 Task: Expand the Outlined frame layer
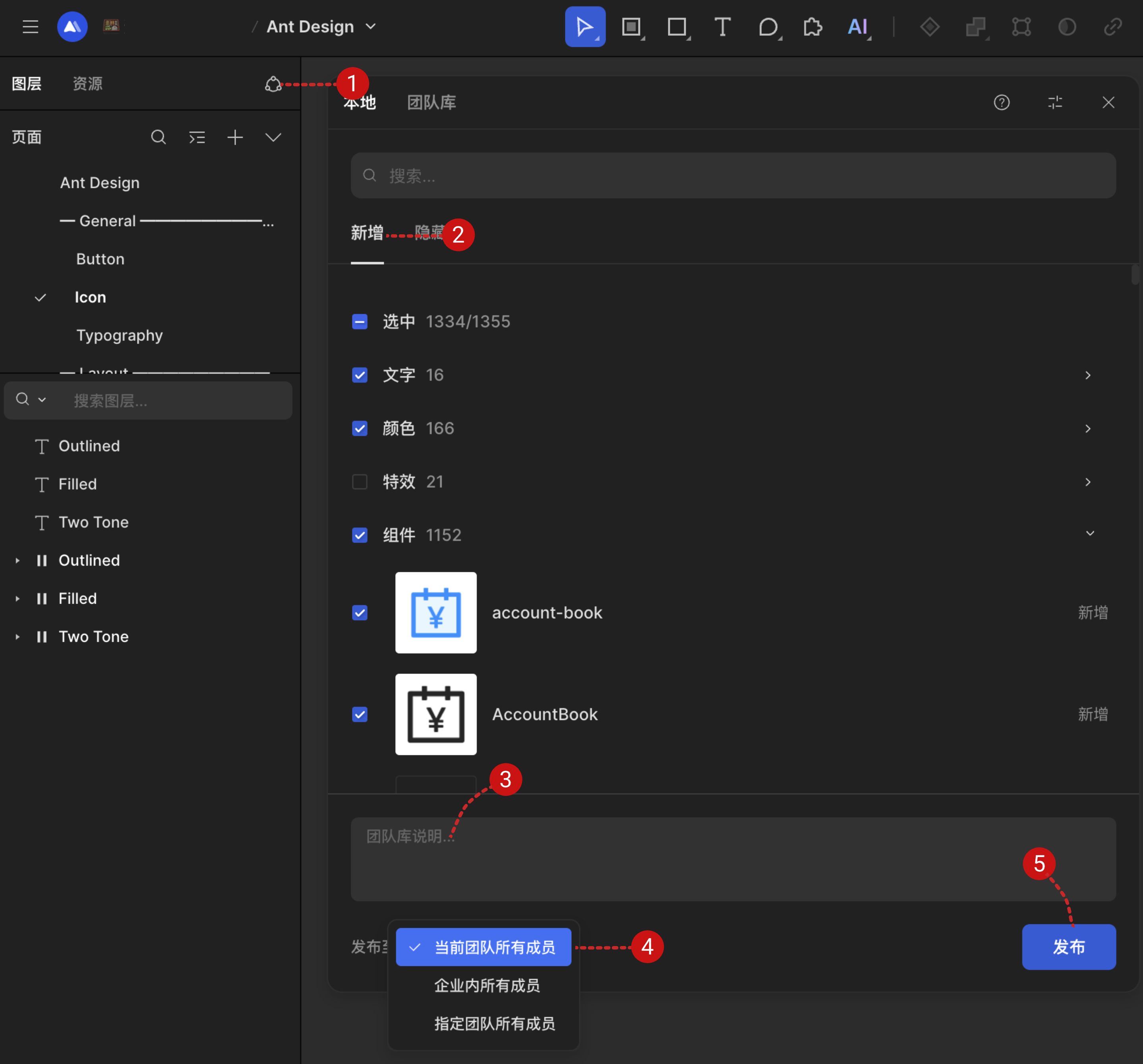[x=17, y=560]
